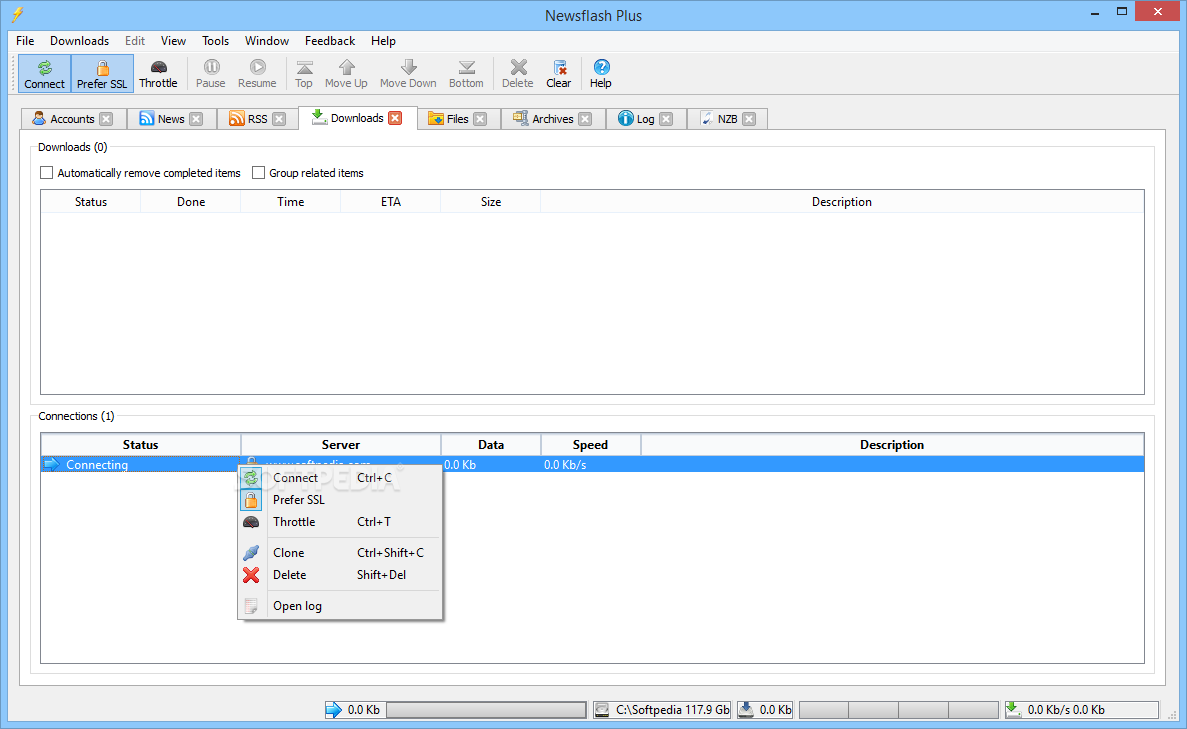Image resolution: width=1187 pixels, height=729 pixels.
Task: Choose Delete in the context menu
Action: [340, 575]
